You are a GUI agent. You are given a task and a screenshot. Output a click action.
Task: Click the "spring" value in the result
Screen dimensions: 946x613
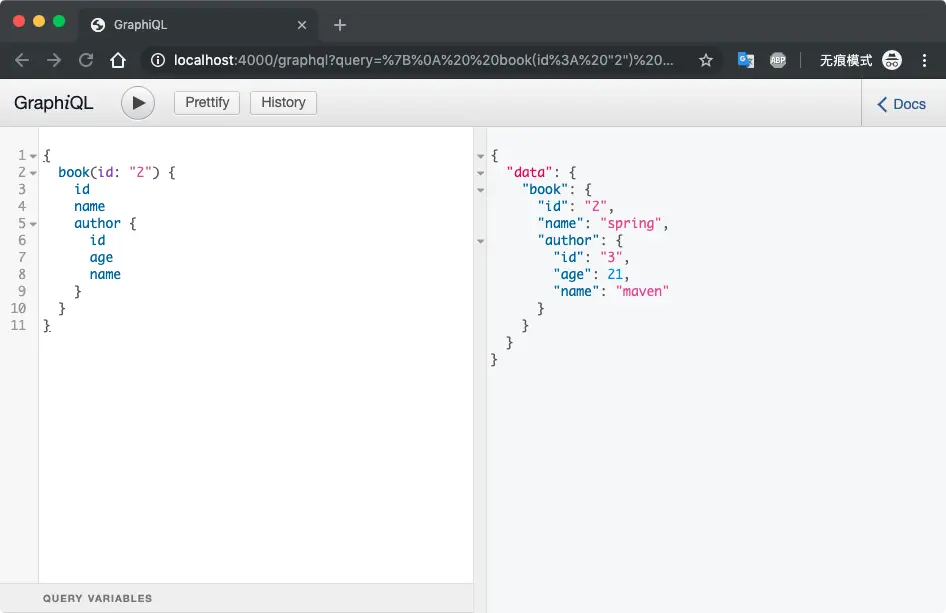tap(630, 223)
